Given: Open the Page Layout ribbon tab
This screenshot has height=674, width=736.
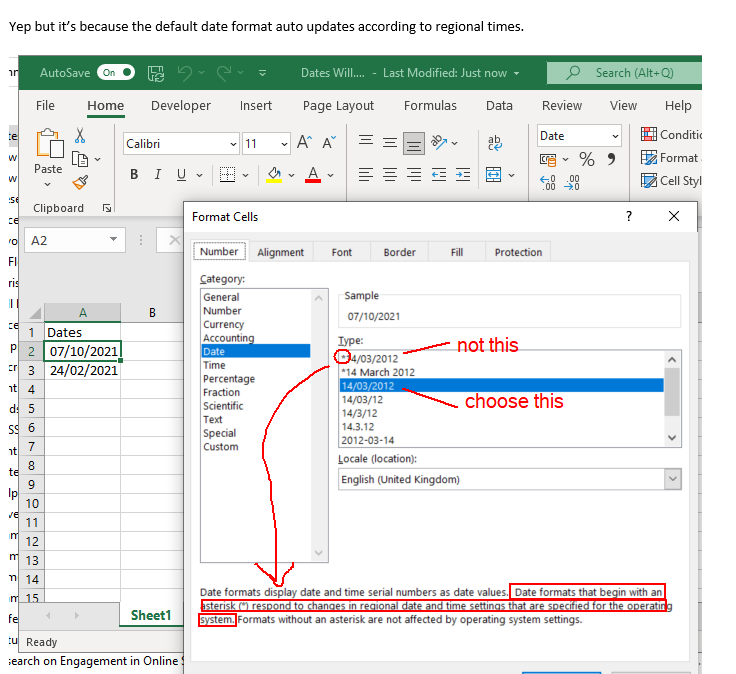Looking at the screenshot, I should pos(338,105).
